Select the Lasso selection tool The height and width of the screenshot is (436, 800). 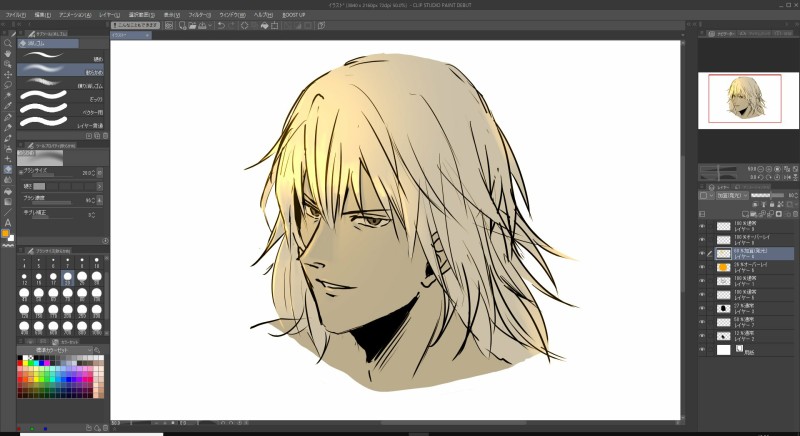pos(8,85)
